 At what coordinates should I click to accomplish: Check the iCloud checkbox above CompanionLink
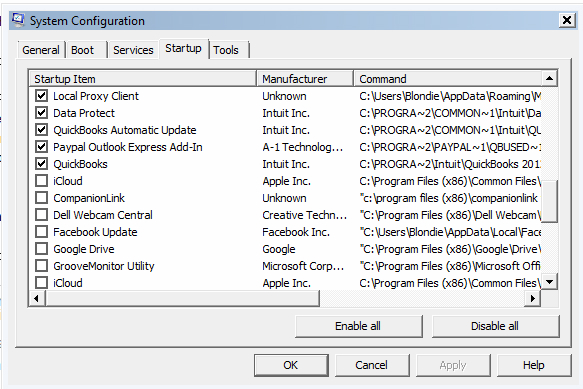tap(41, 181)
